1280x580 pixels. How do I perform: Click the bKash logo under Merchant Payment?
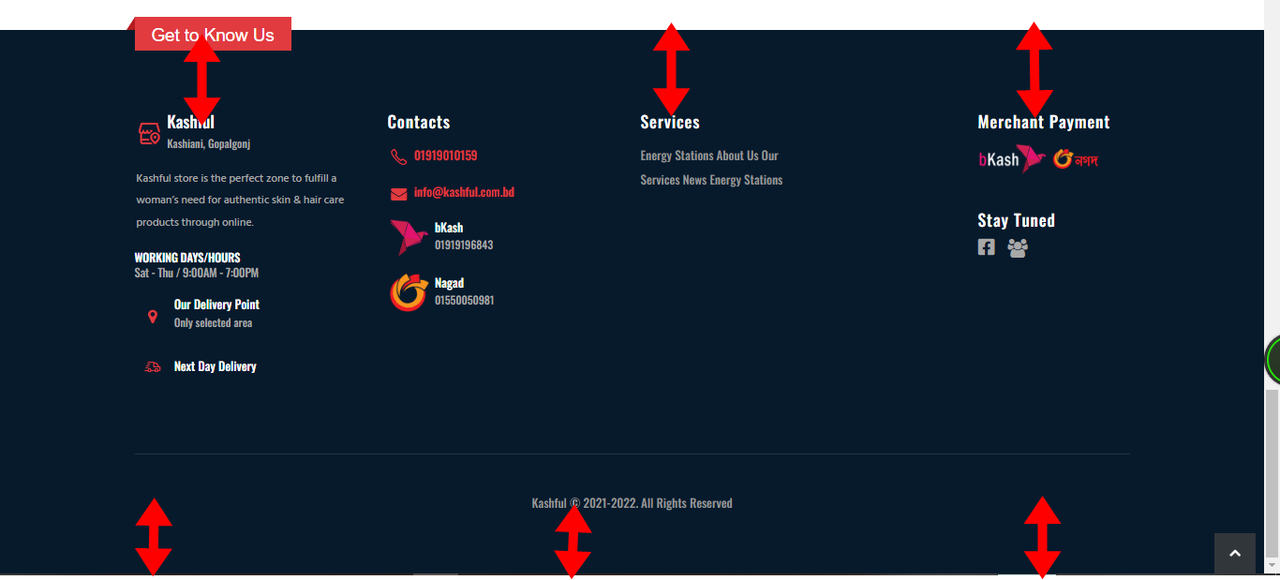coord(1012,159)
